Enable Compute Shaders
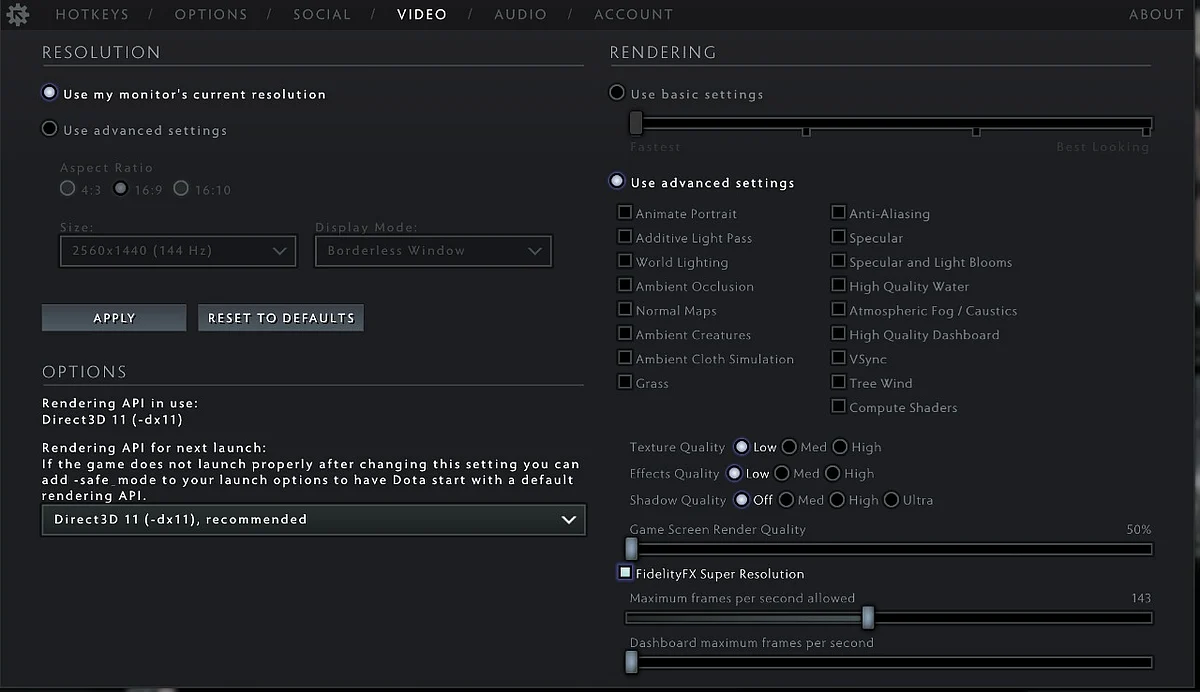The width and height of the screenshot is (1200, 692). tap(839, 406)
